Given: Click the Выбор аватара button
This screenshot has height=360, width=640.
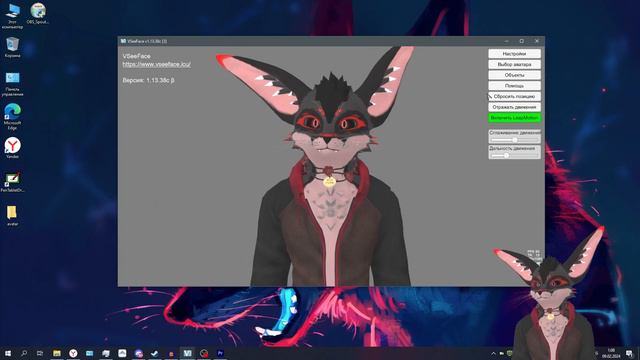Looking at the screenshot, I should 514,64.
